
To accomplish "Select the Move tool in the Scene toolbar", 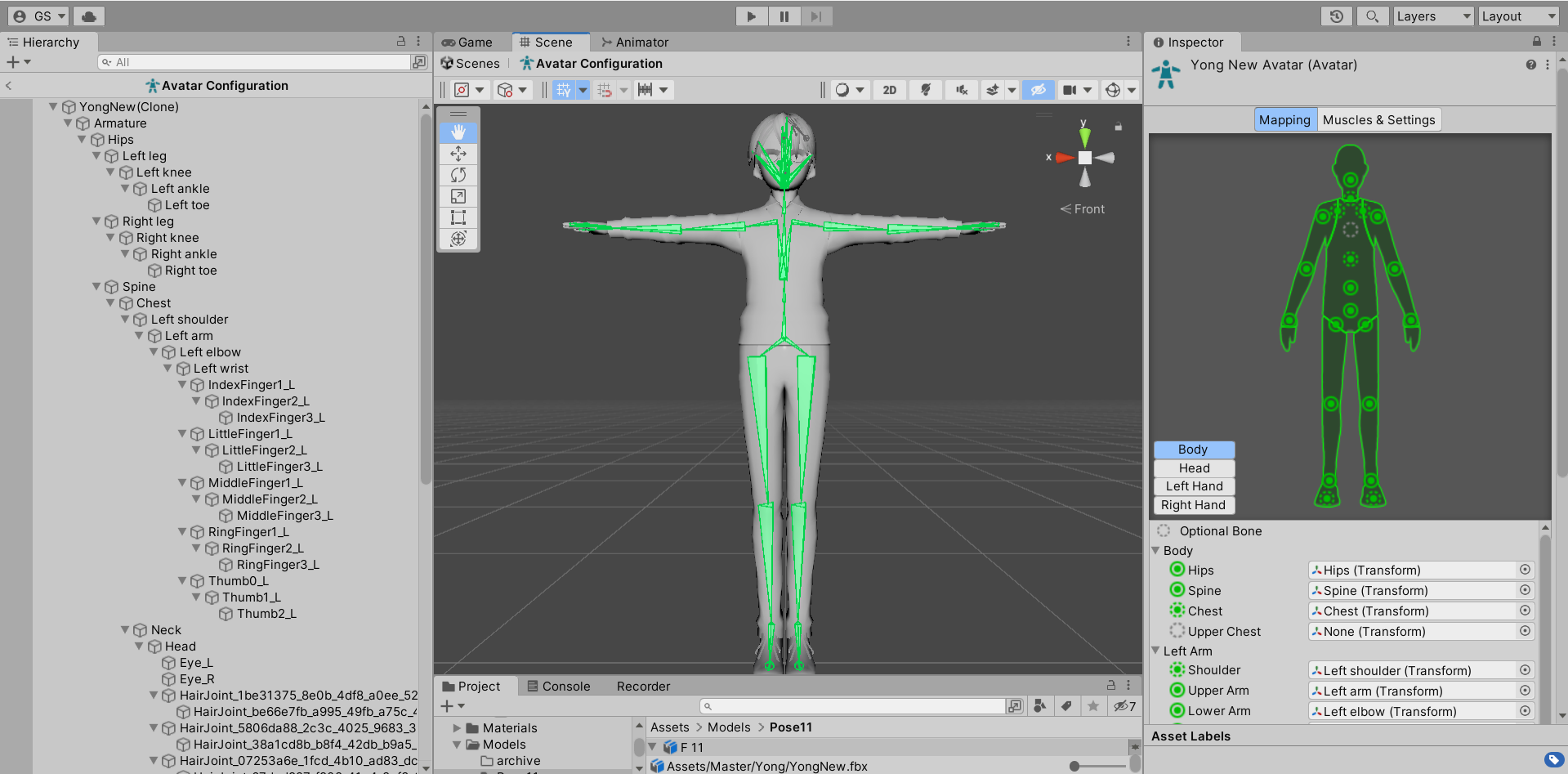I will (x=458, y=154).
